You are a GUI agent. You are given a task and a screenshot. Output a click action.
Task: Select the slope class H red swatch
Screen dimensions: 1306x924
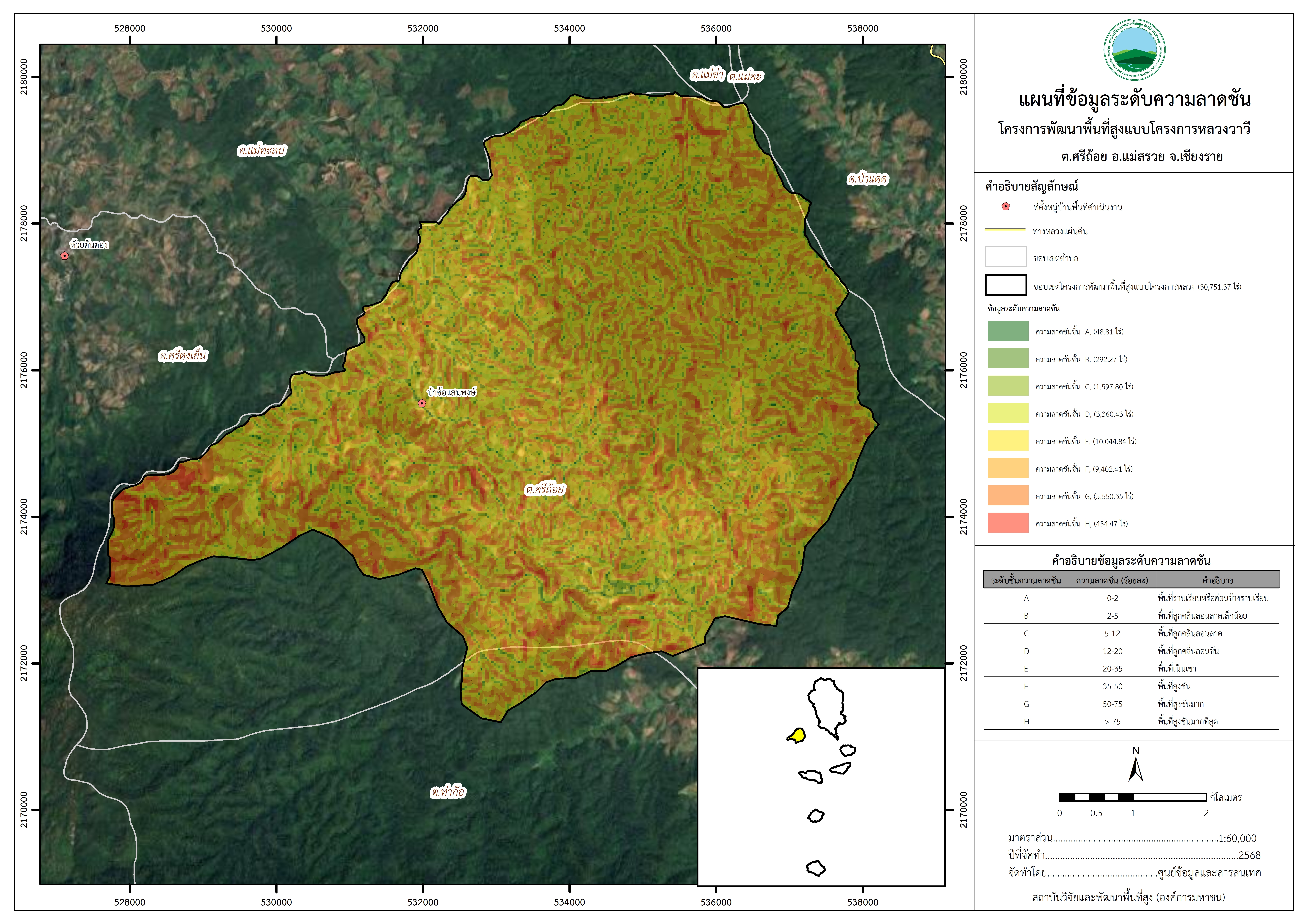pyautogui.click(x=1008, y=523)
